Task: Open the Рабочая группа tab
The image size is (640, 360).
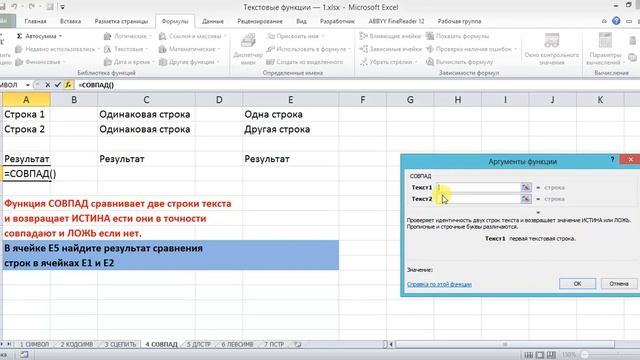Action: [459, 21]
